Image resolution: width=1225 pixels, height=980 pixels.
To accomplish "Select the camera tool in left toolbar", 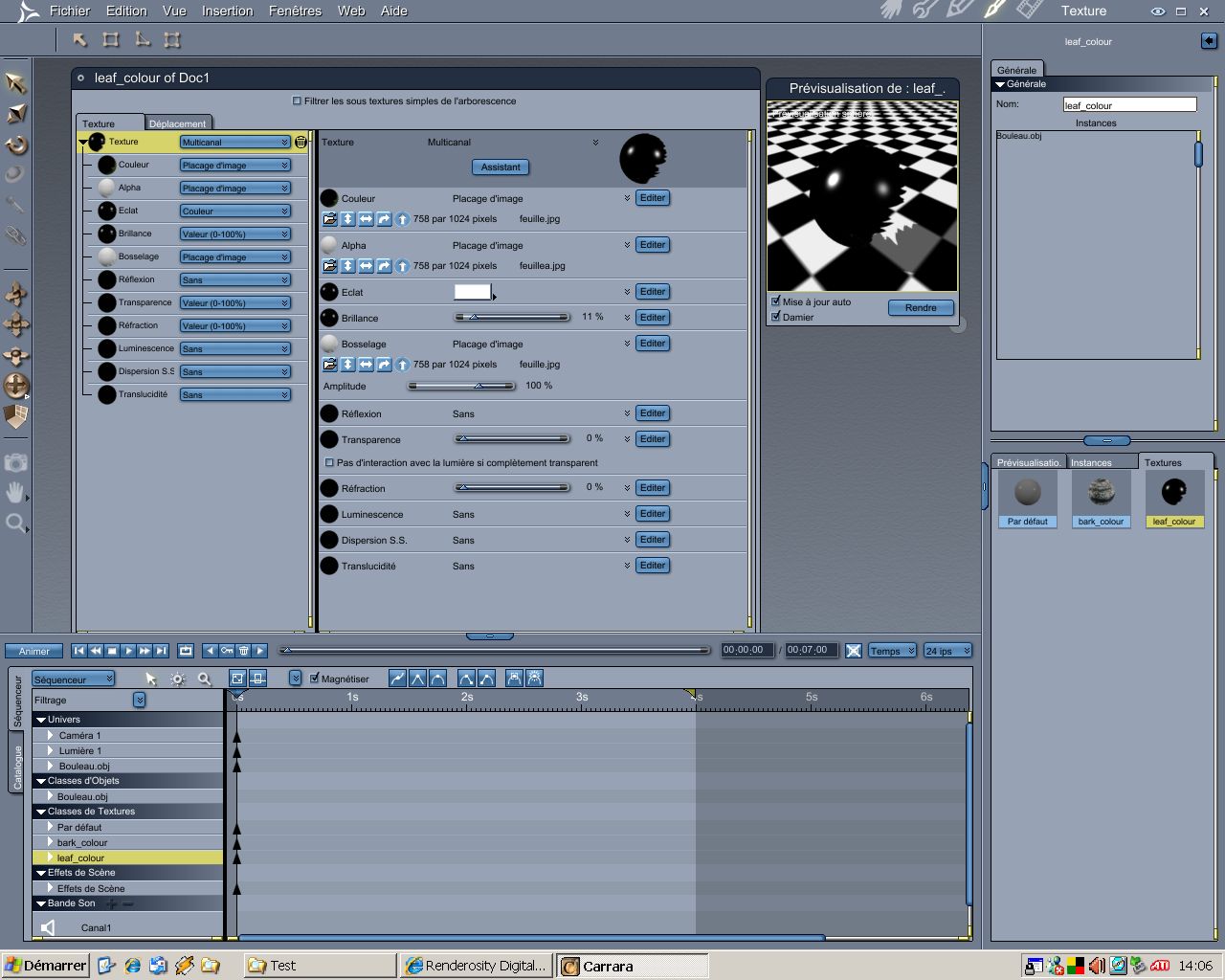I will tap(15, 463).
